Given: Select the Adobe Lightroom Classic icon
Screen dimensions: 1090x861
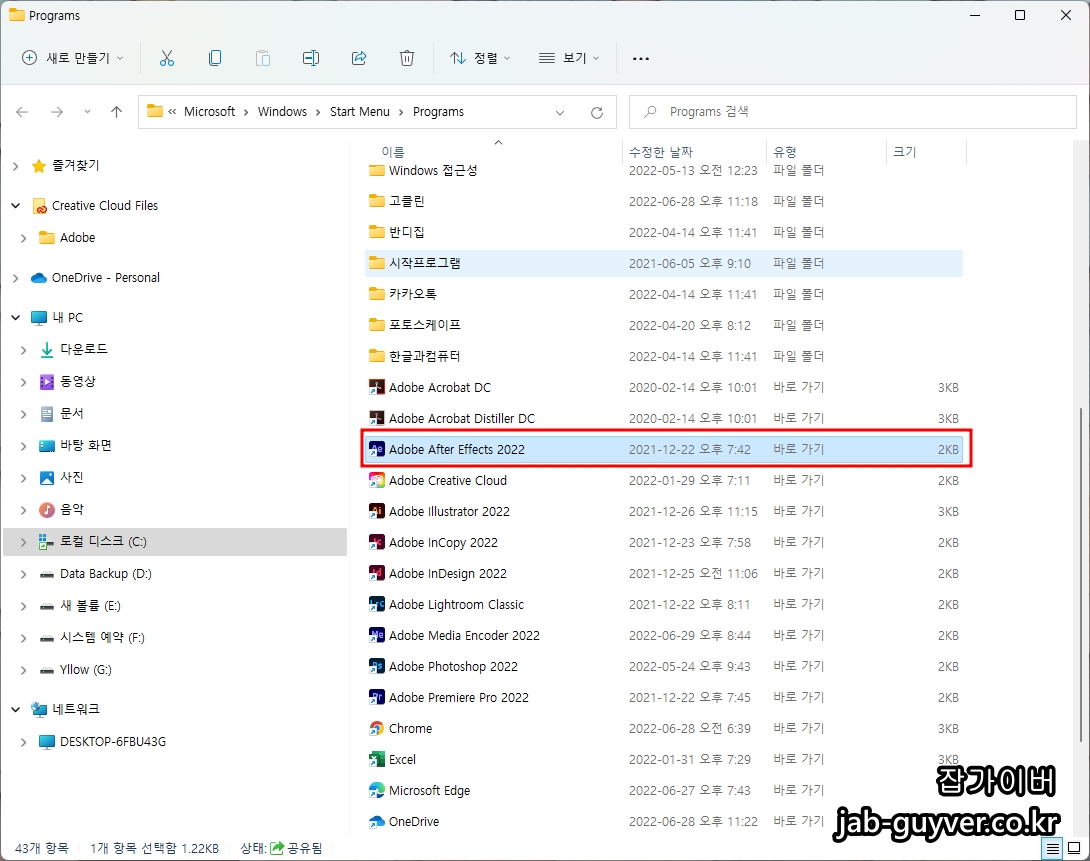Looking at the screenshot, I should pyautogui.click(x=376, y=605).
